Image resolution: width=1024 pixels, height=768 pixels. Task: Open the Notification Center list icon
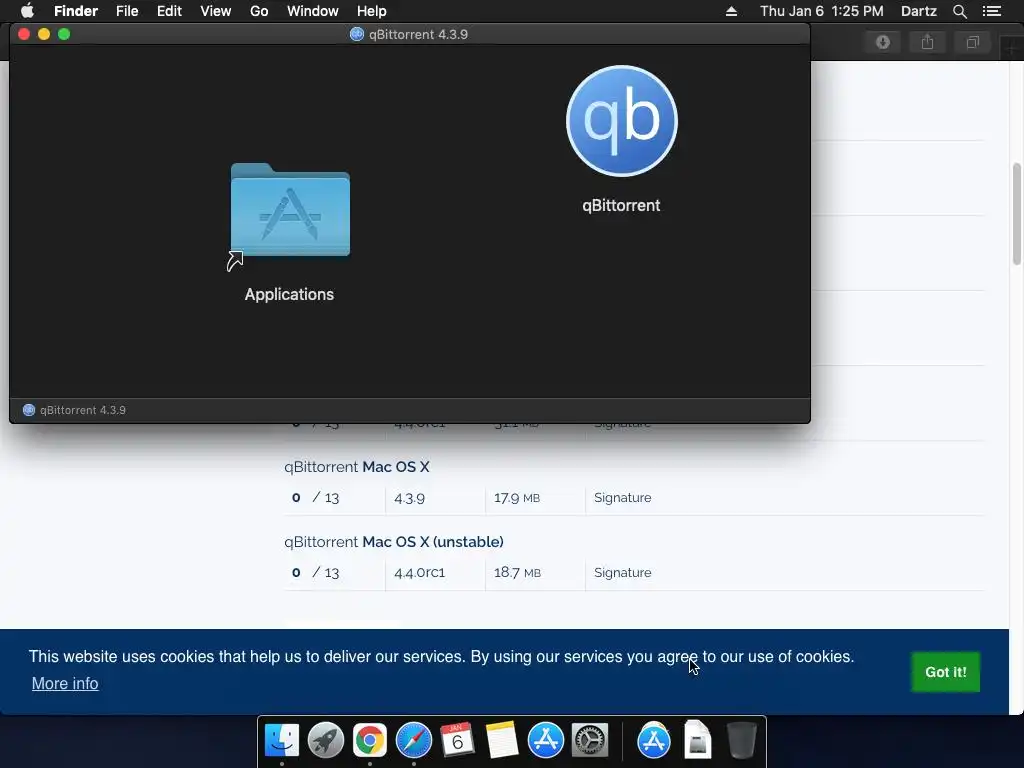(x=992, y=11)
